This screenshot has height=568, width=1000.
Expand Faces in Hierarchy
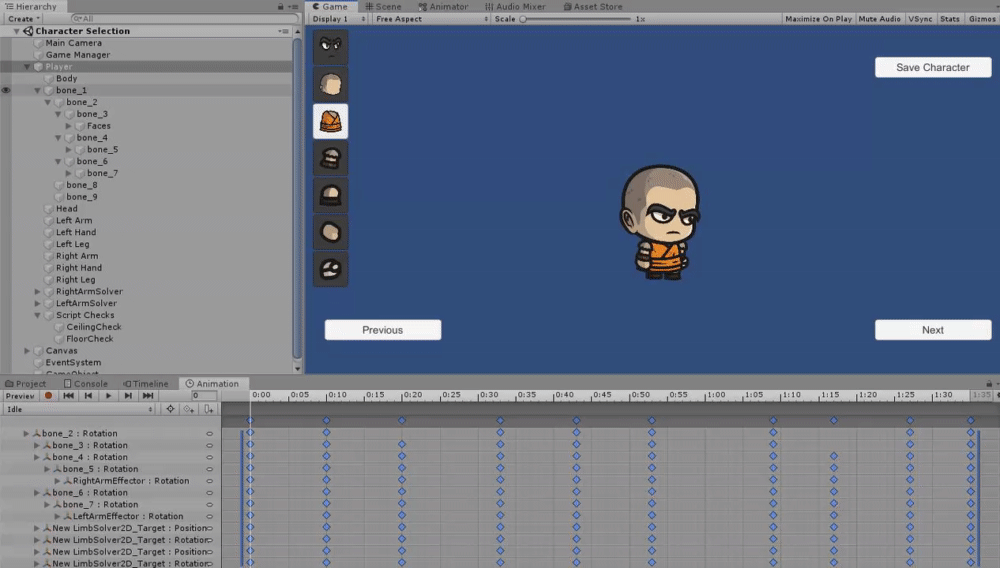68,126
